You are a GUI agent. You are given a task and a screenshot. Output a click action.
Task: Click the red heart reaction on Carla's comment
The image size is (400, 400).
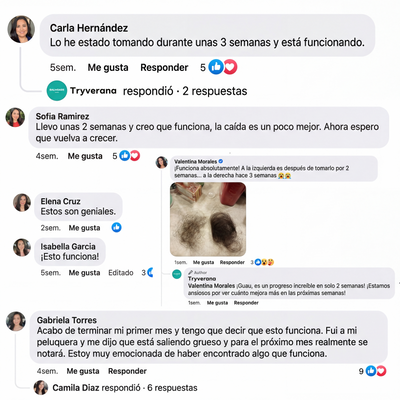(x=230, y=67)
